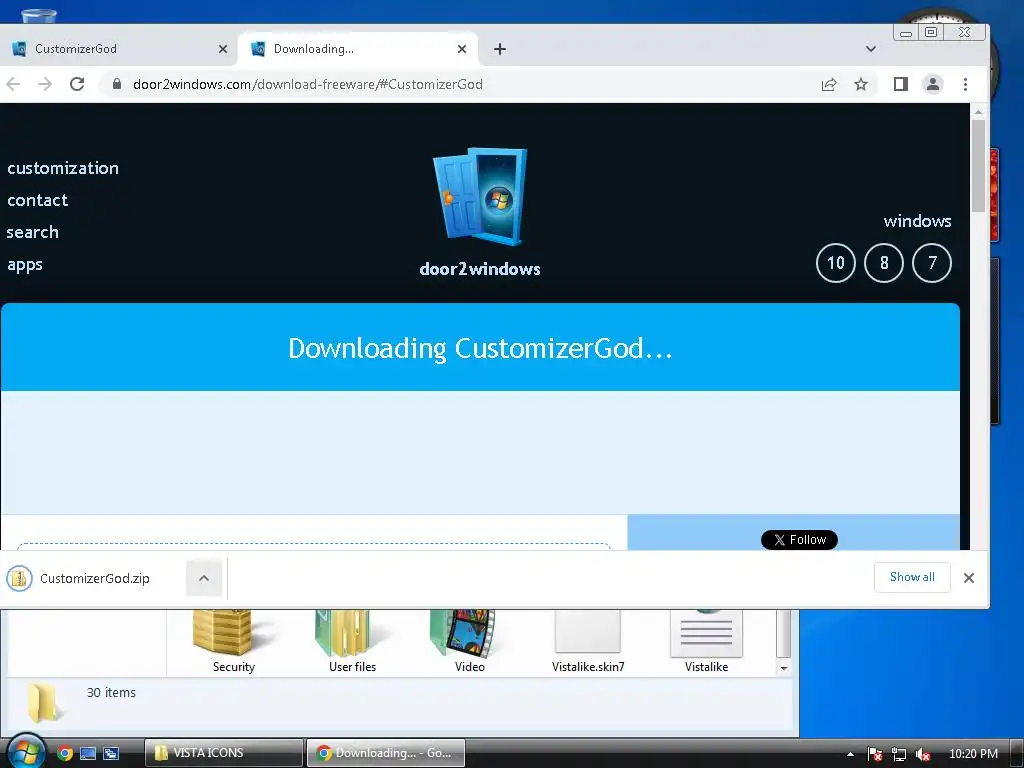Click the Windows Start orb

[25, 751]
